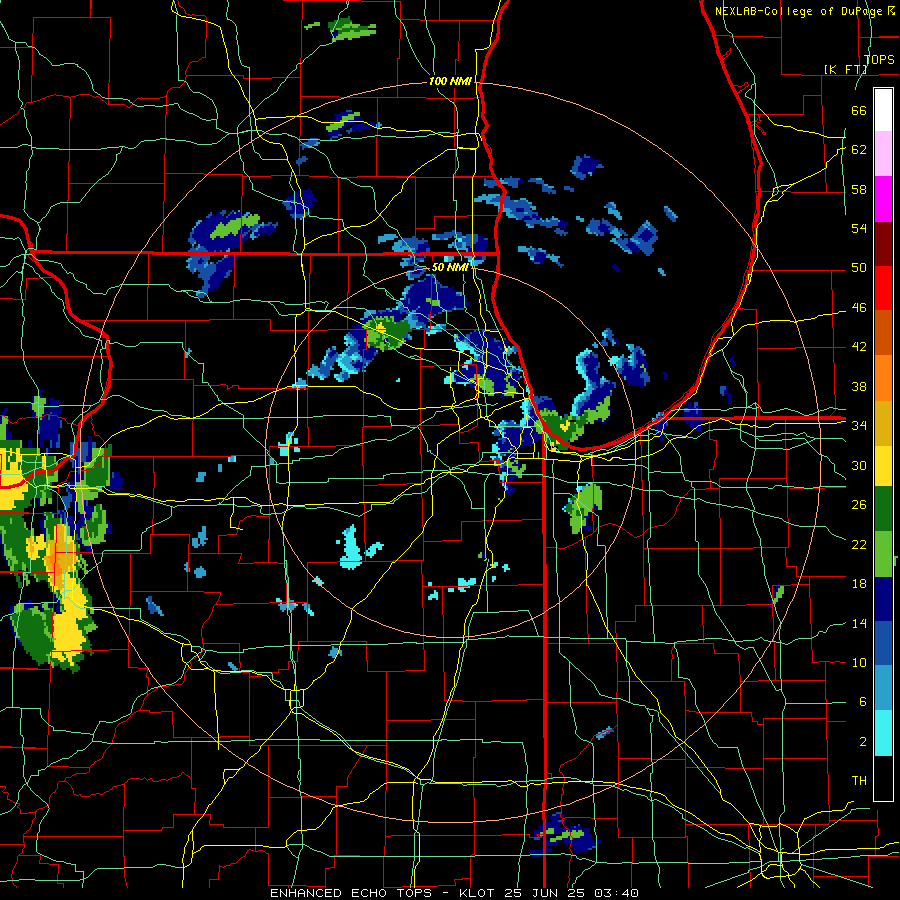Click the TH threshold label on the scale
The width and height of the screenshot is (900, 900).
pos(859,781)
